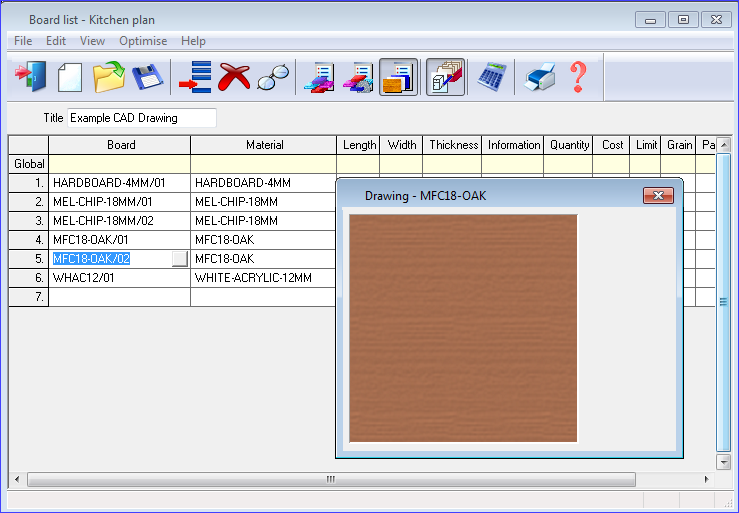Click the Cost column header
This screenshot has width=739, height=513.
click(611, 145)
